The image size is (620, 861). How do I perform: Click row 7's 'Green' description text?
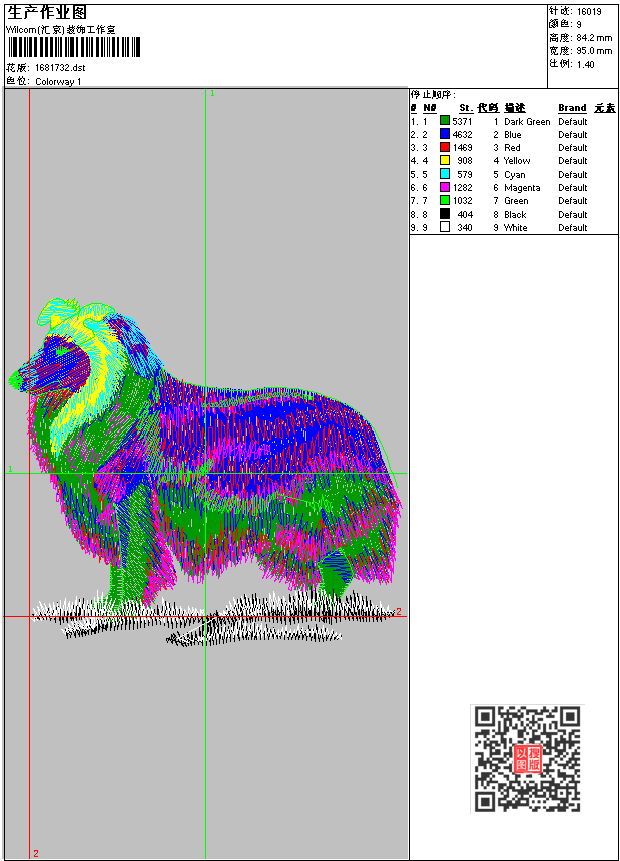point(516,201)
